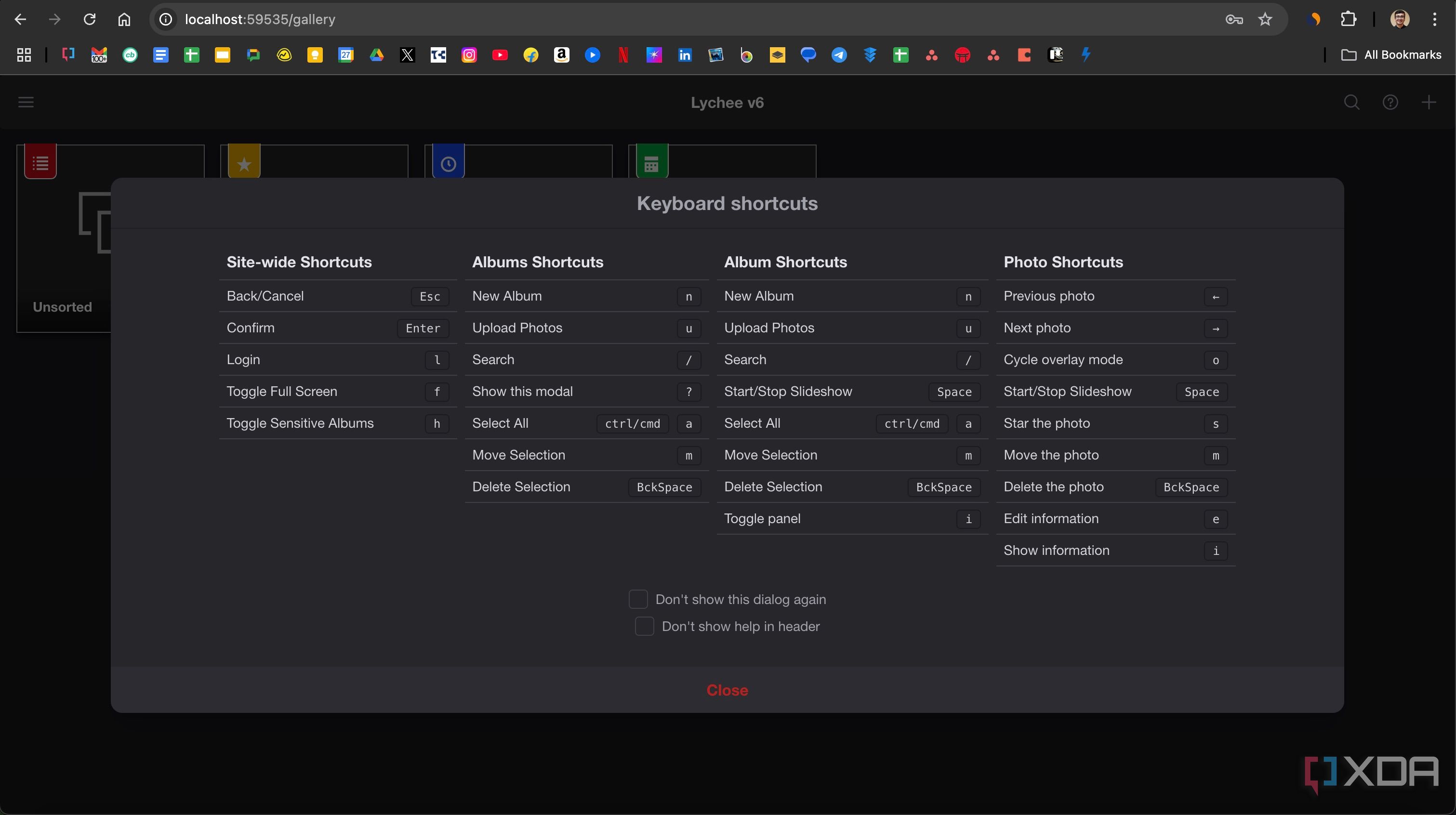Open the browser extensions puzzle icon
The image size is (1456, 815).
point(1349,19)
